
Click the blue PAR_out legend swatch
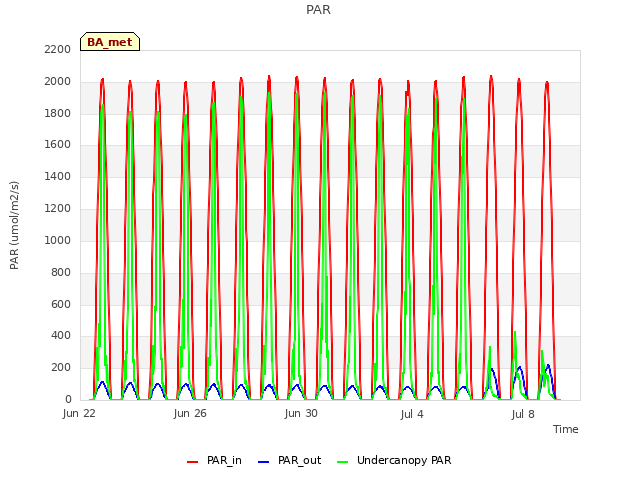point(264,462)
